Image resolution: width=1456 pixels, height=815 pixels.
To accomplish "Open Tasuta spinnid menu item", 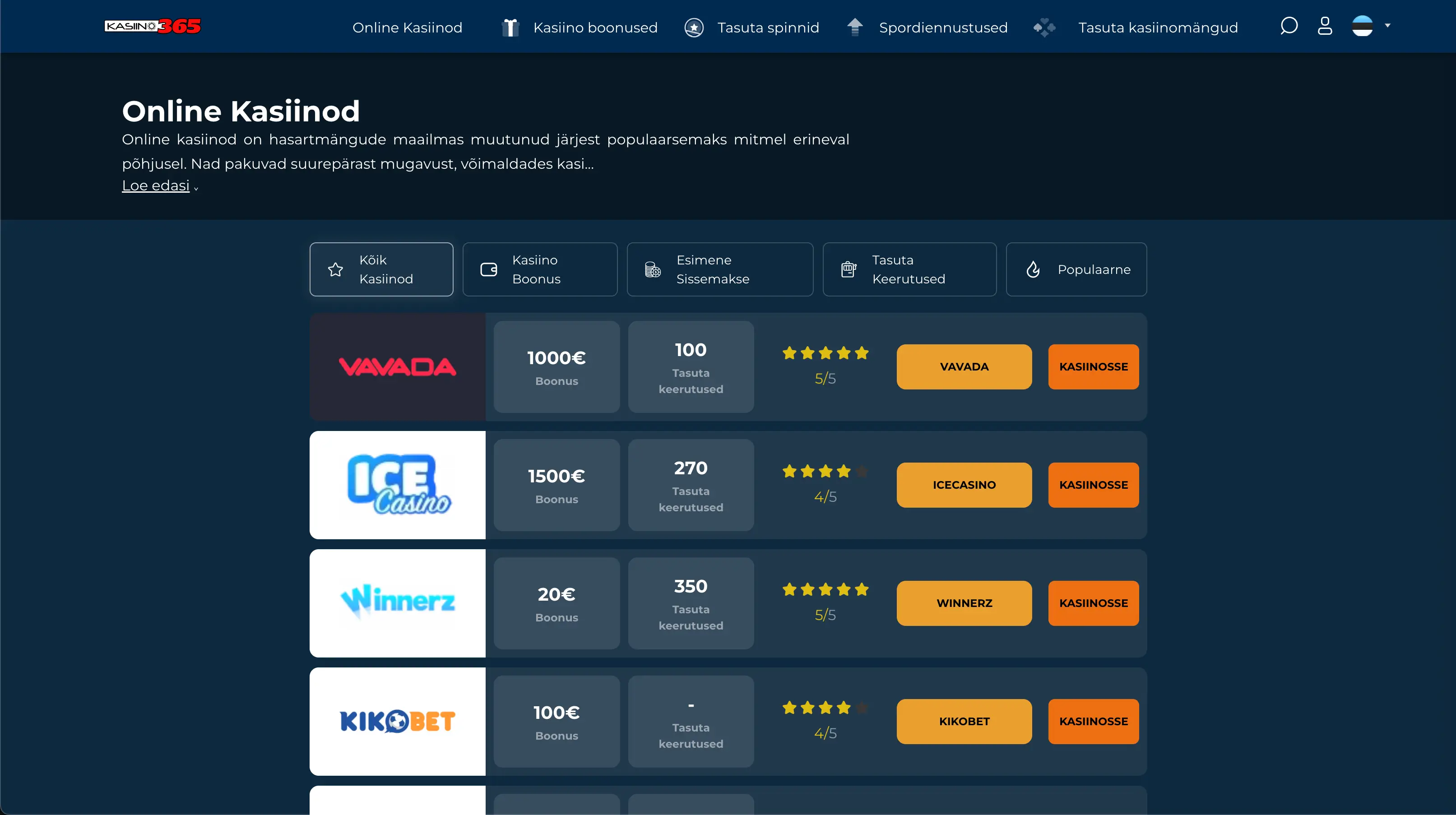I will [768, 27].
